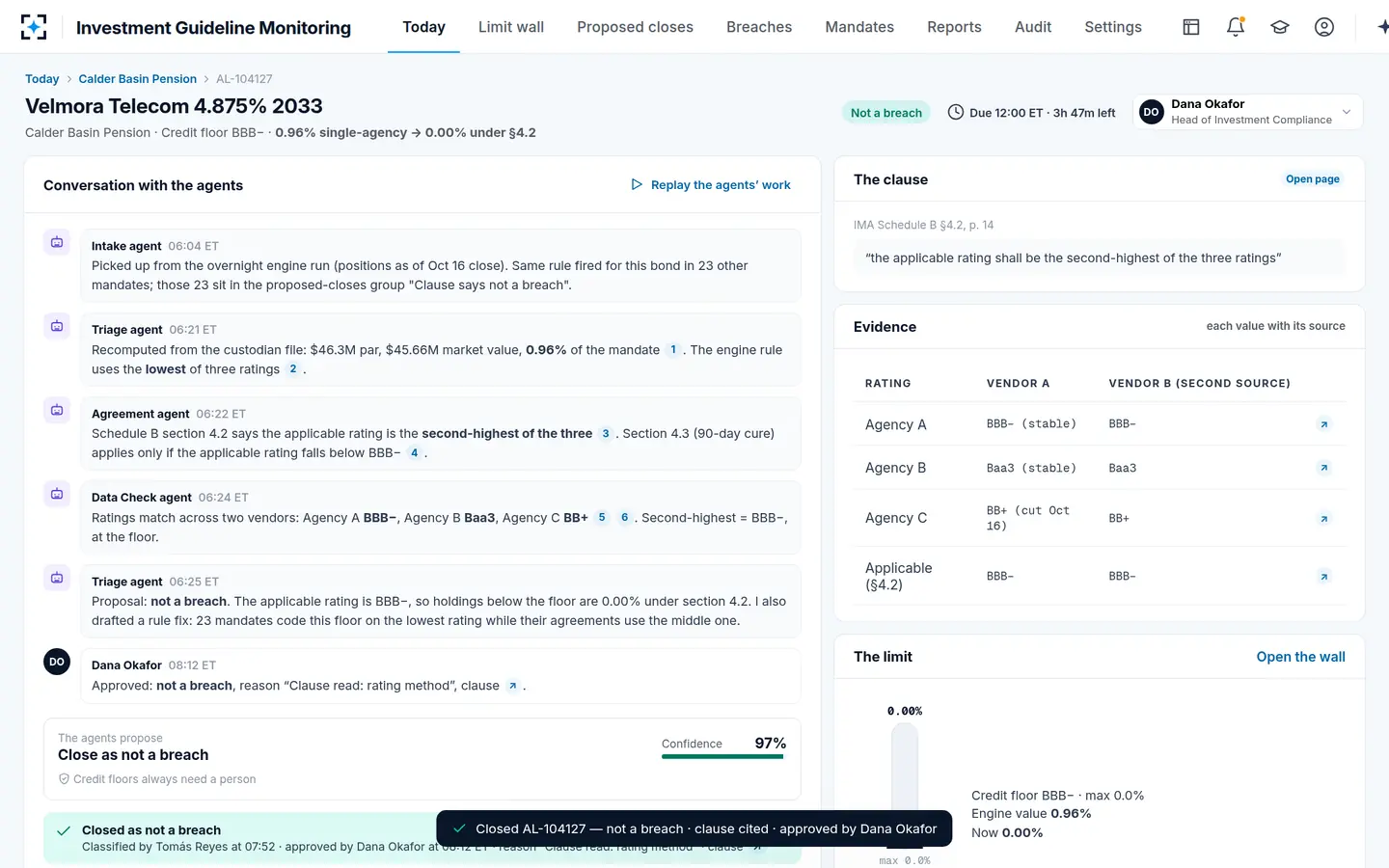The width and height of the screenshot is (1389, 868).
Task: Click the Not a breach status badge
Action: pyautogui.click(x=886, y=113)
